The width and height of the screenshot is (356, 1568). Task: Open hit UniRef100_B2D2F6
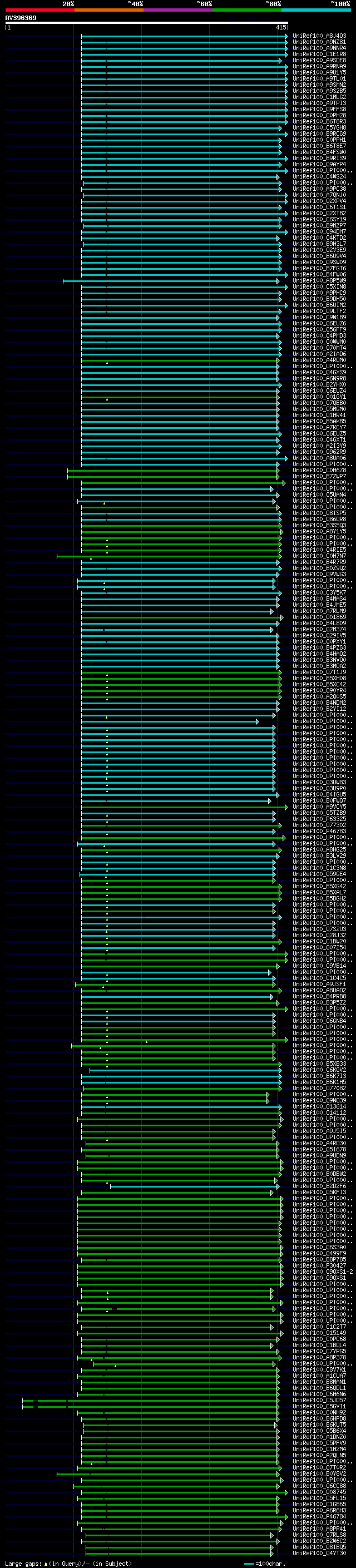pos(319,1186)
